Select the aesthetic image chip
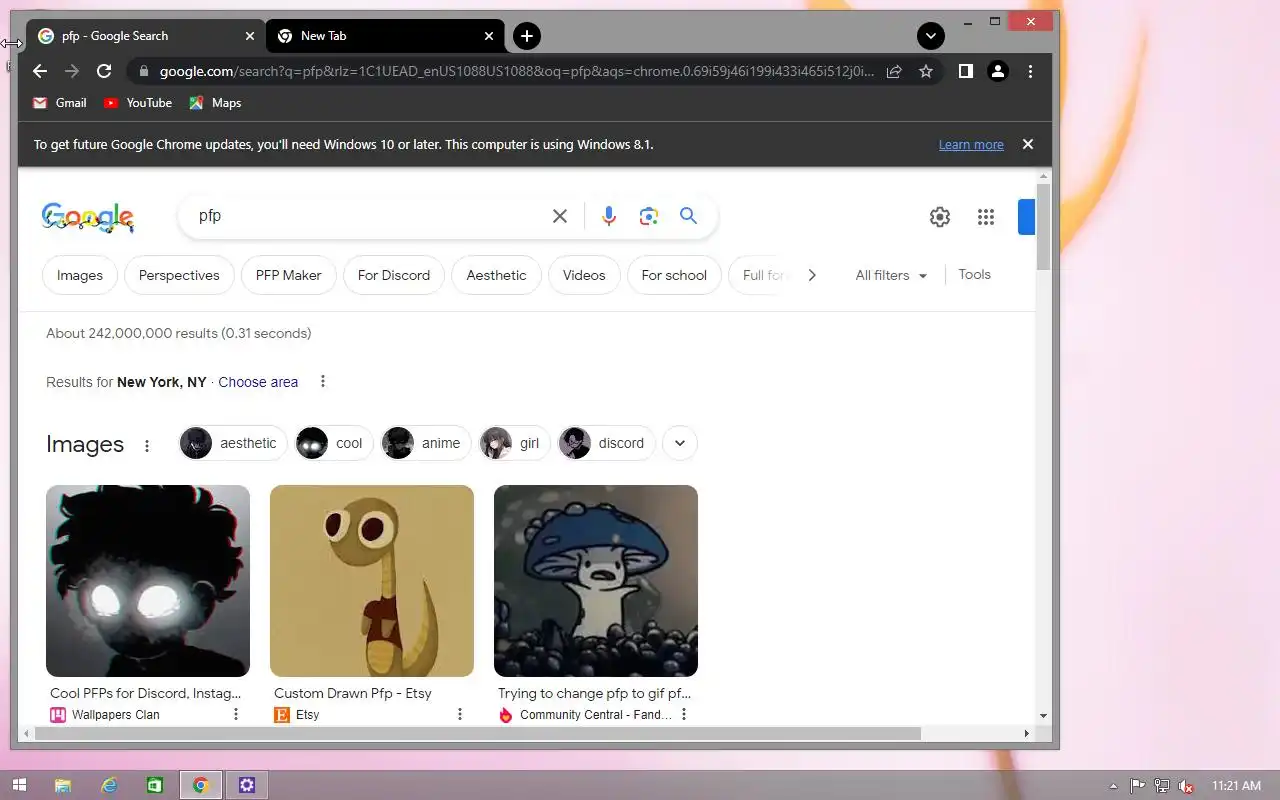The height and width of the screenshot is (800, 1280). pyautogui.click(x=233, y=443)
